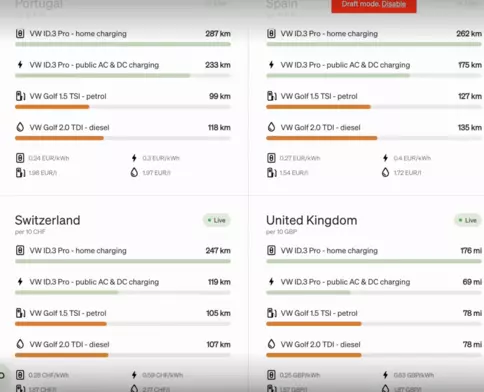Click lightning icon beside 0.59 CHF/kWh price
Screen dimensions: 484x392
pos(134,375)
